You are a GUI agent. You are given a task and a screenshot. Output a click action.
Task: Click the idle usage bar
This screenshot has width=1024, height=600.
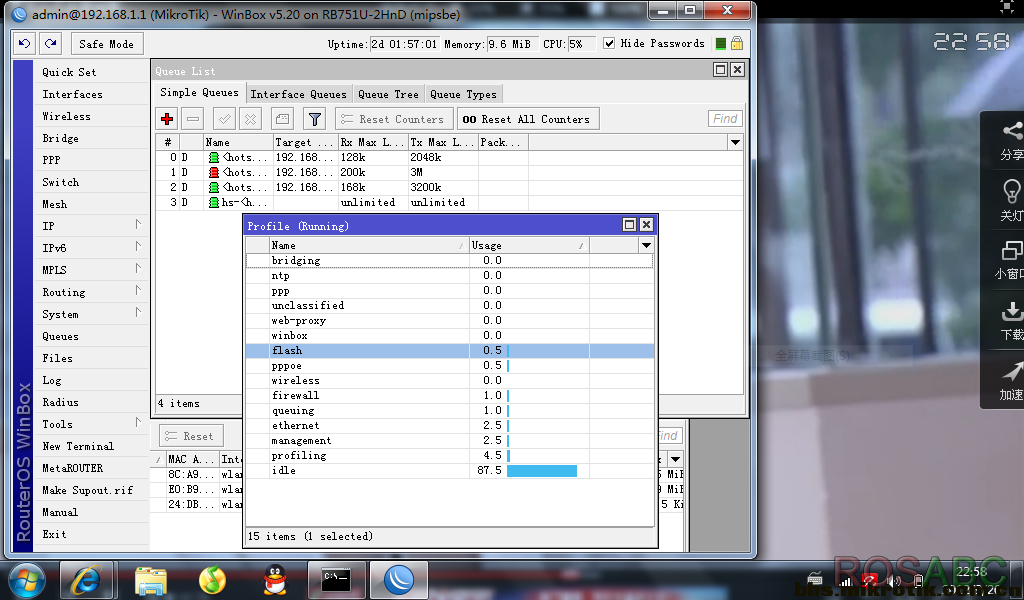click(542, 471)
